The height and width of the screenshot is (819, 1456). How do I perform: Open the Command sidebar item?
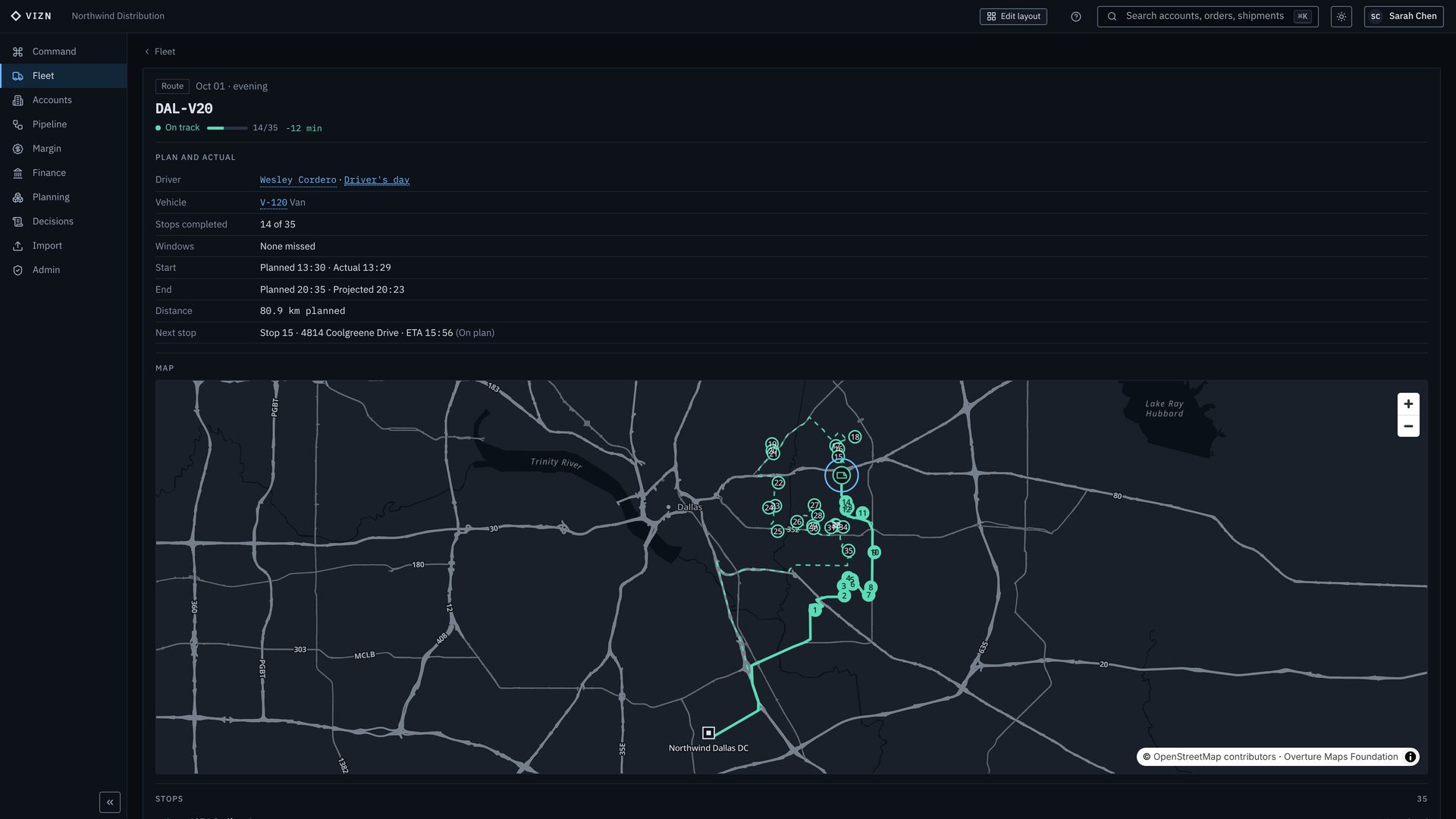[64, 52]
